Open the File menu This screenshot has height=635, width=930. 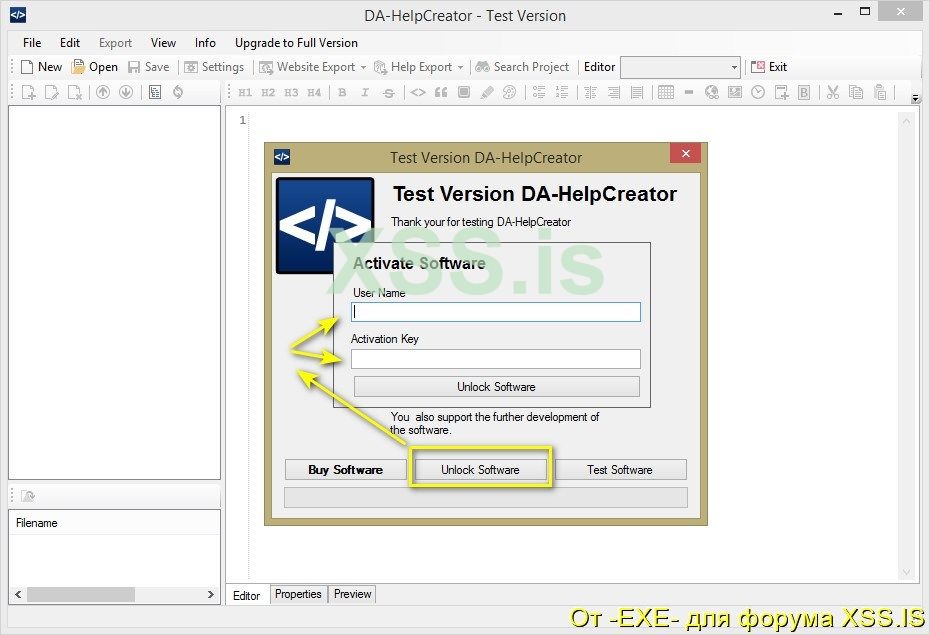(x=32, y=43)
